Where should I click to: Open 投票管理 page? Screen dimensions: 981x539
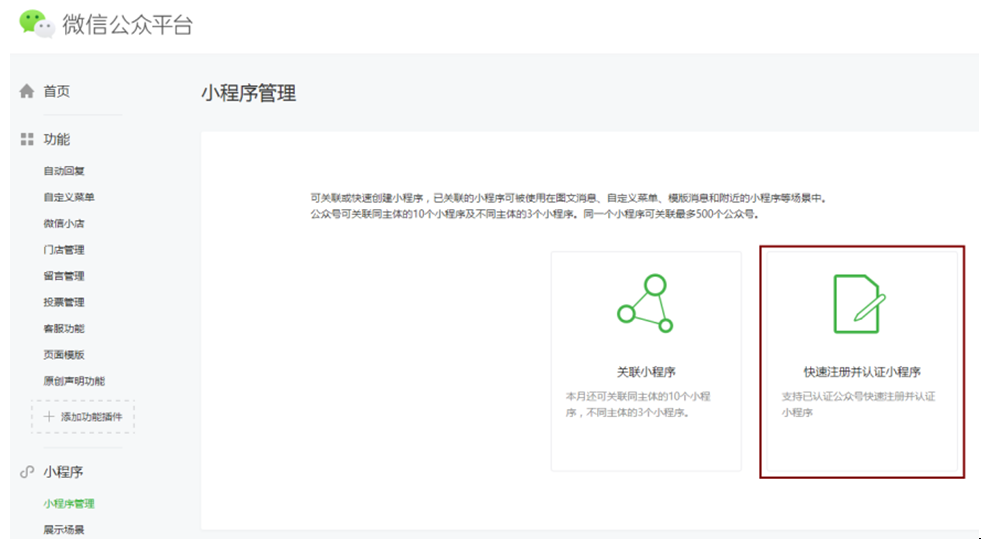coord(64,302)
